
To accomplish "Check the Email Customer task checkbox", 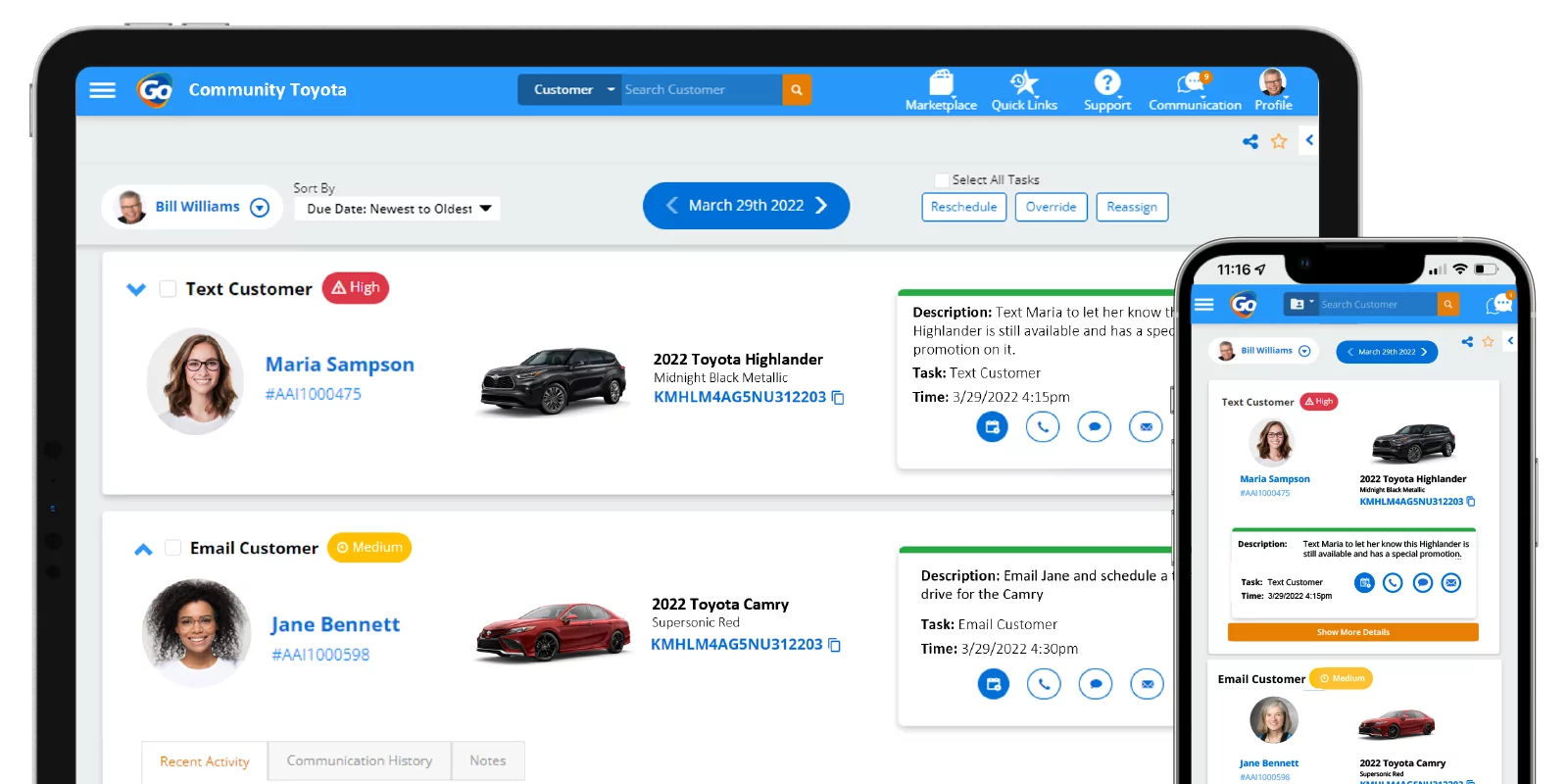I will [172, 548].
